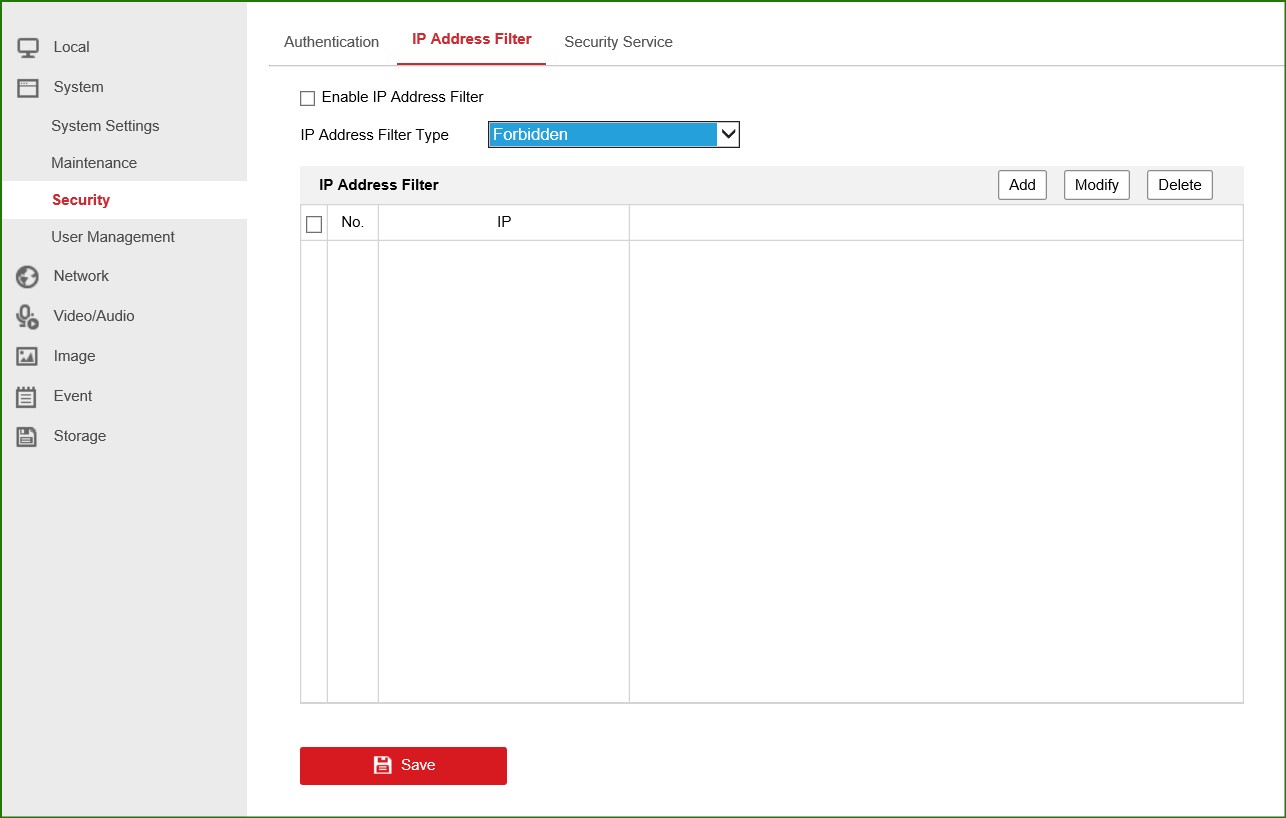The image size is (1286, 818).
Task: Open Network via the globe icon
Action: click(27, 277)
